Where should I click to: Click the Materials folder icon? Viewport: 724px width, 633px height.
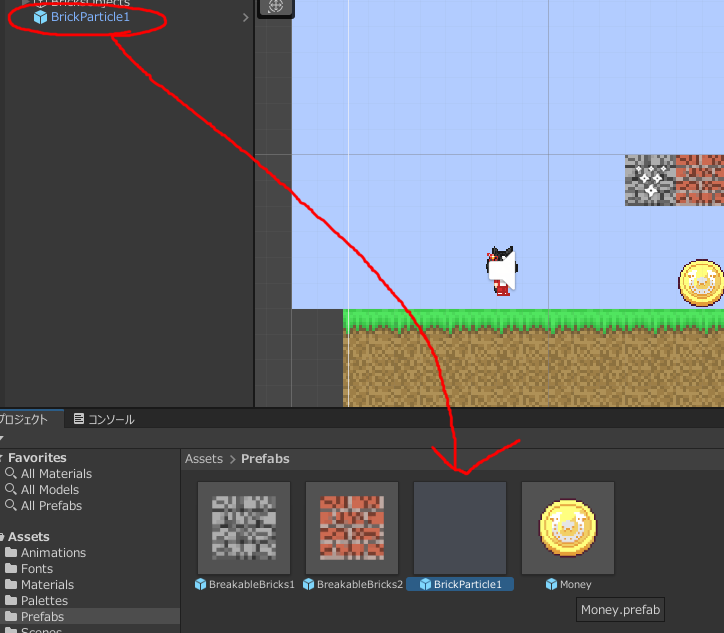pyautogui.click(x=11, y=584)
